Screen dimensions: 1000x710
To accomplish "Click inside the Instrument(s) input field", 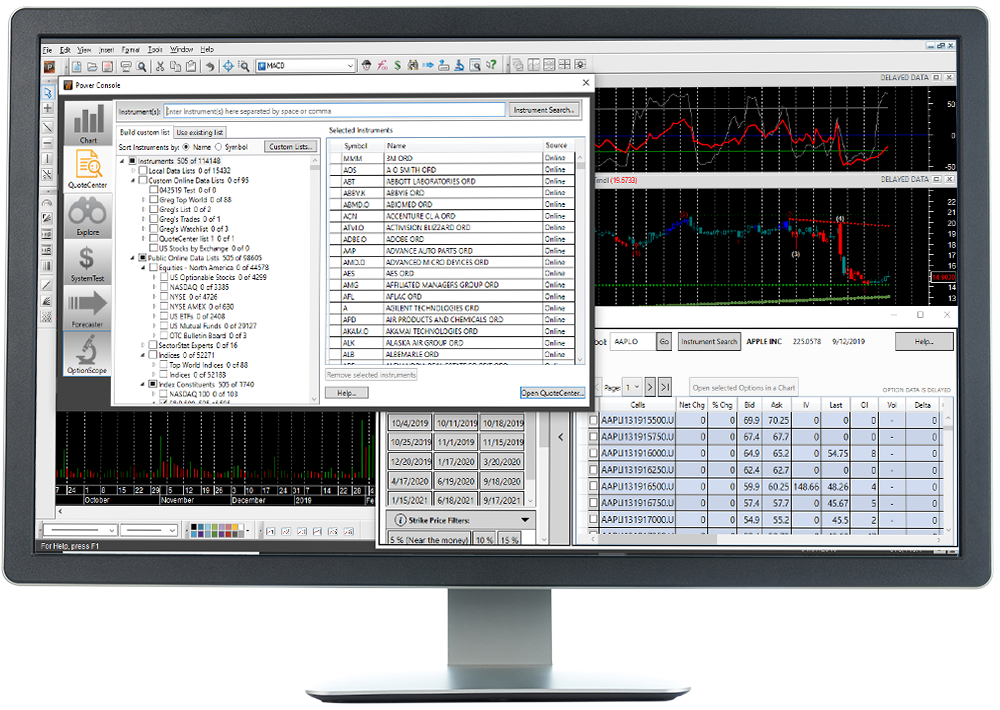I will point(330,110).
